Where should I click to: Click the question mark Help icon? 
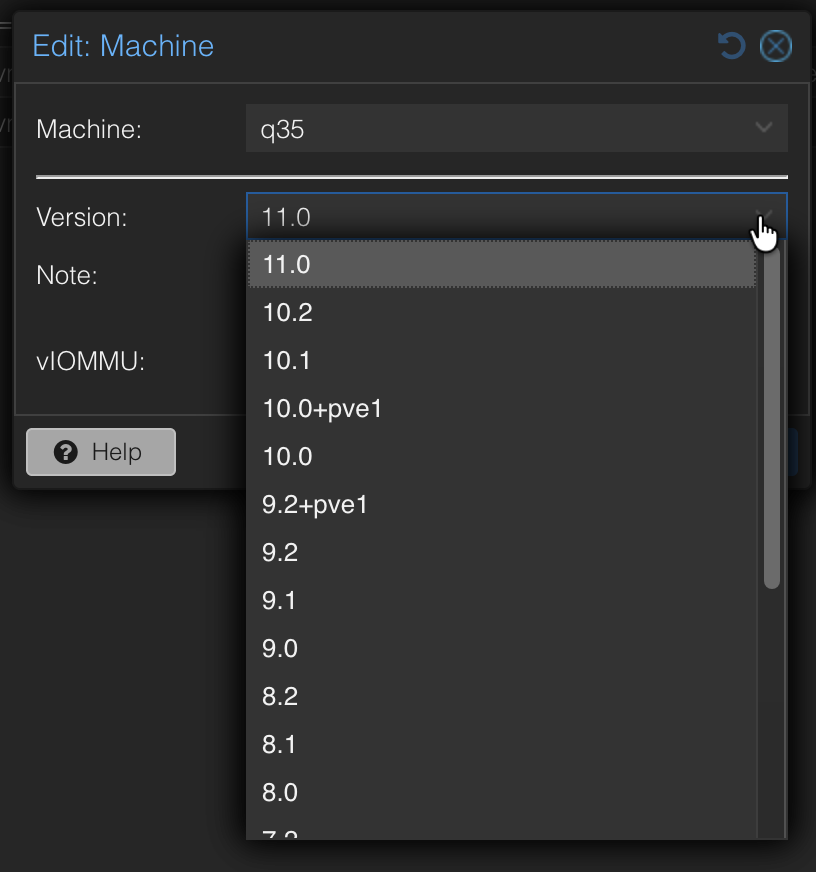click(66, 452)
